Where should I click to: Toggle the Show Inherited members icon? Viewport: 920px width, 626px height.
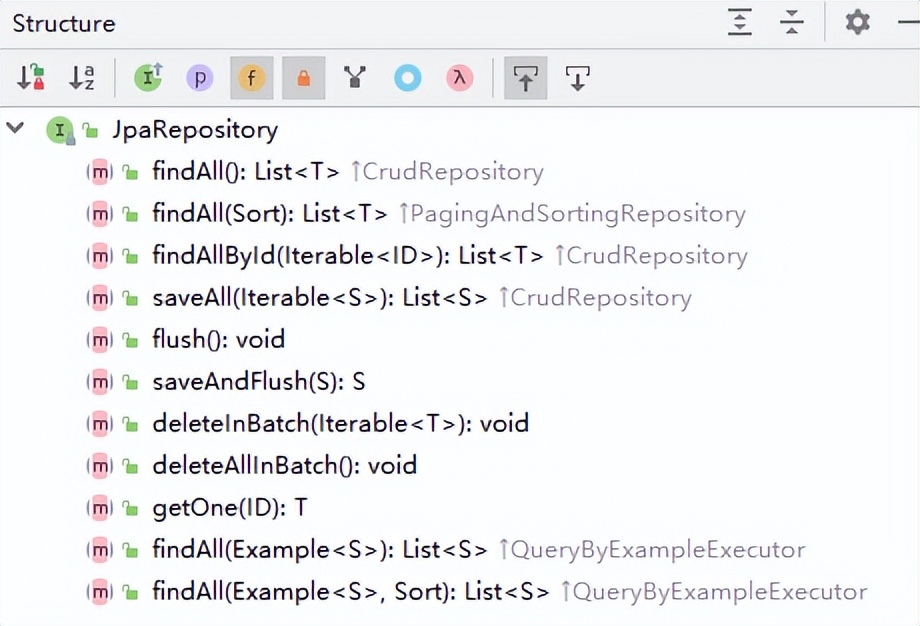[x=149, y=78]
